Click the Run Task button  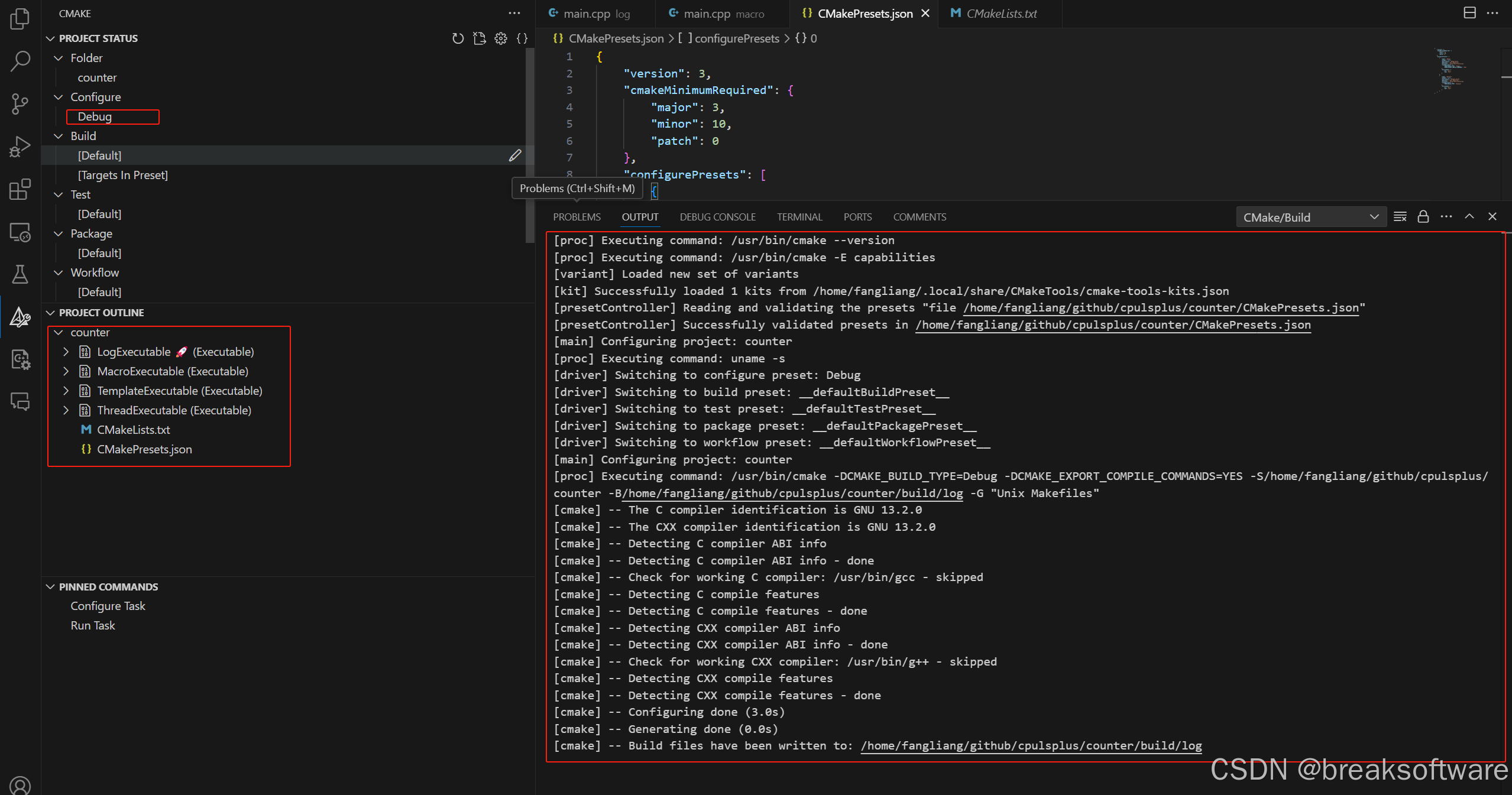92,625
